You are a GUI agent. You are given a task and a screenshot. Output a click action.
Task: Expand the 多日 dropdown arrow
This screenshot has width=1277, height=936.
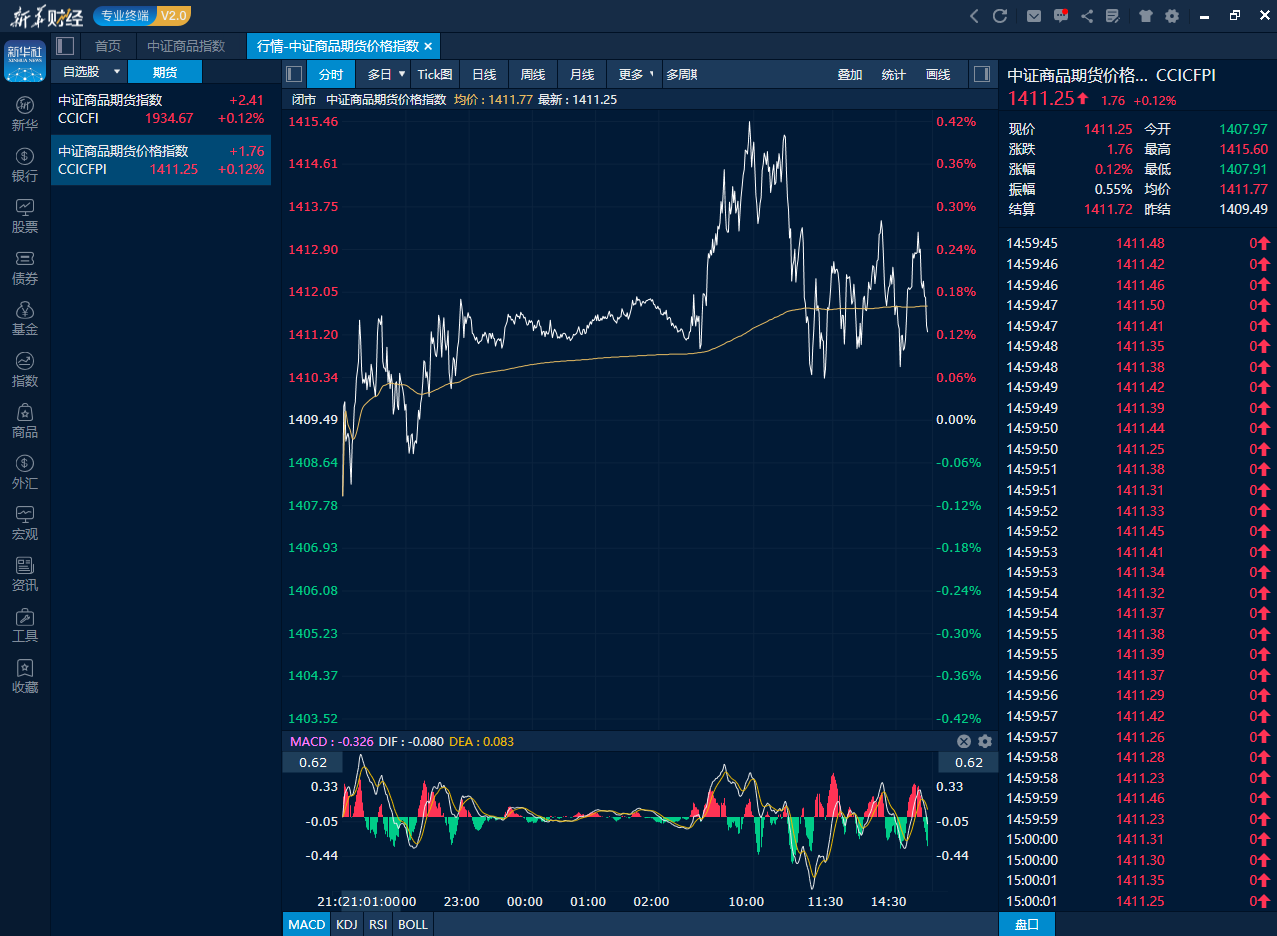pyautogui.click(x=402, y=74)
